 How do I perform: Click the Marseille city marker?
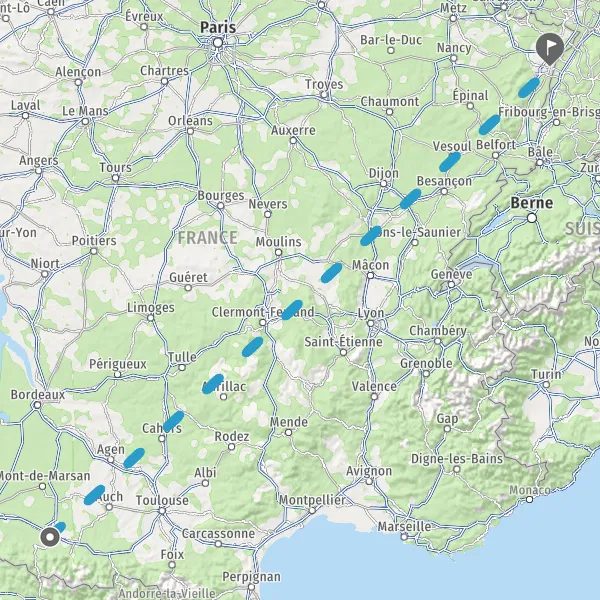coord(404,536)
